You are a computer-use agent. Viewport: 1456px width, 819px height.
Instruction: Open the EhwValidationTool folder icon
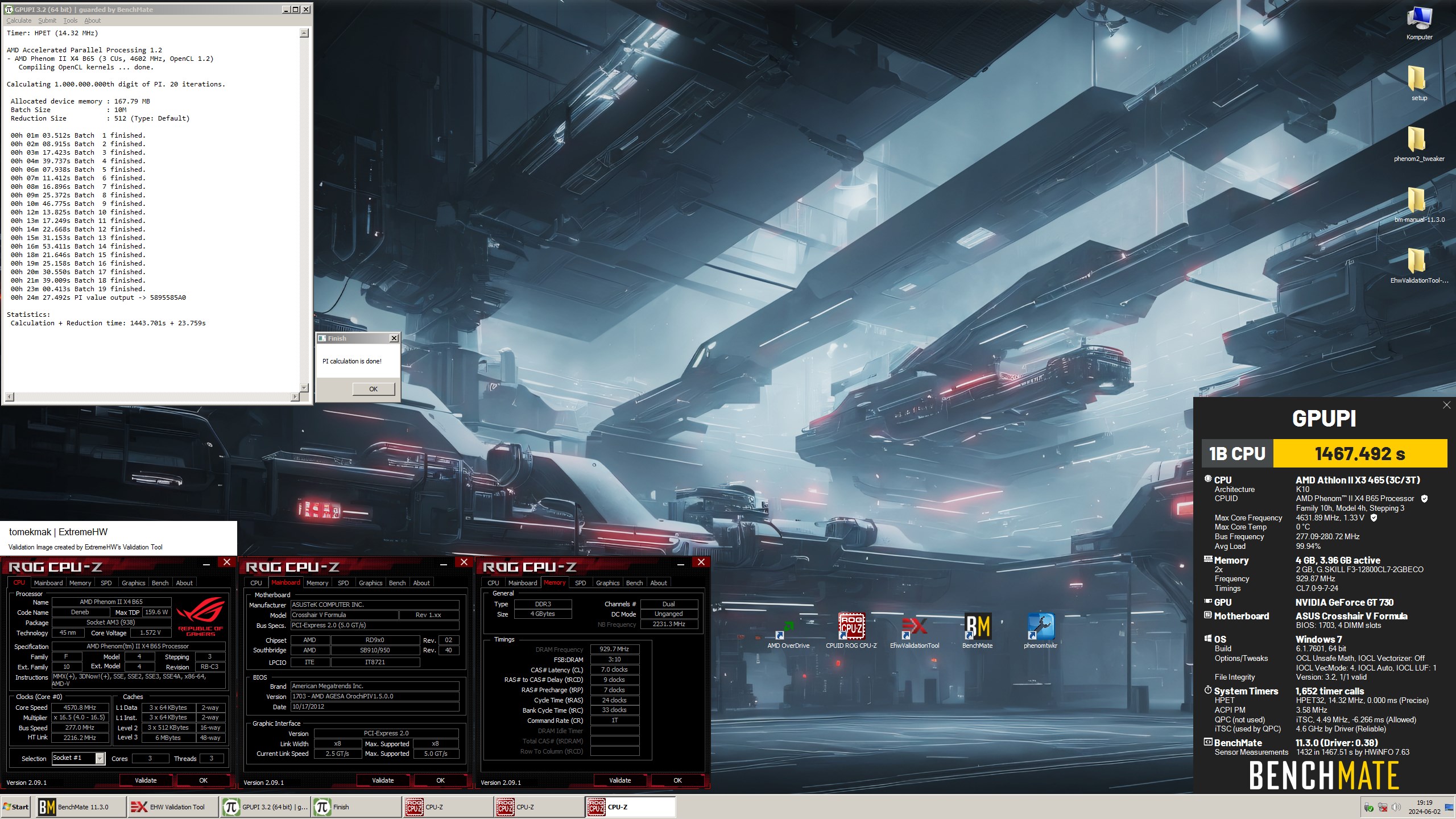click(1419, 266)
